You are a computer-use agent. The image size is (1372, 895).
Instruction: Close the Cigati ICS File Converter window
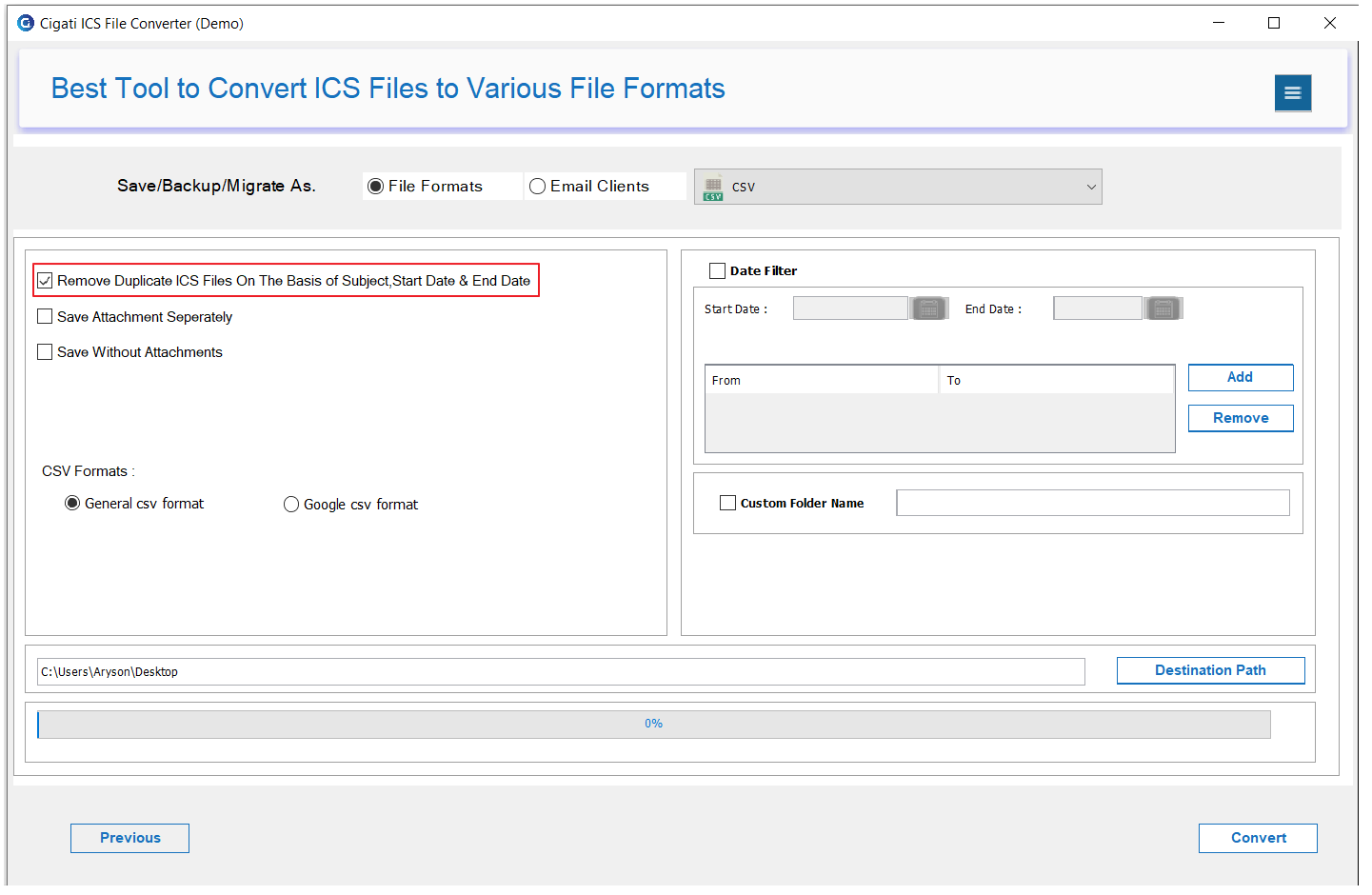(1330, 23)
